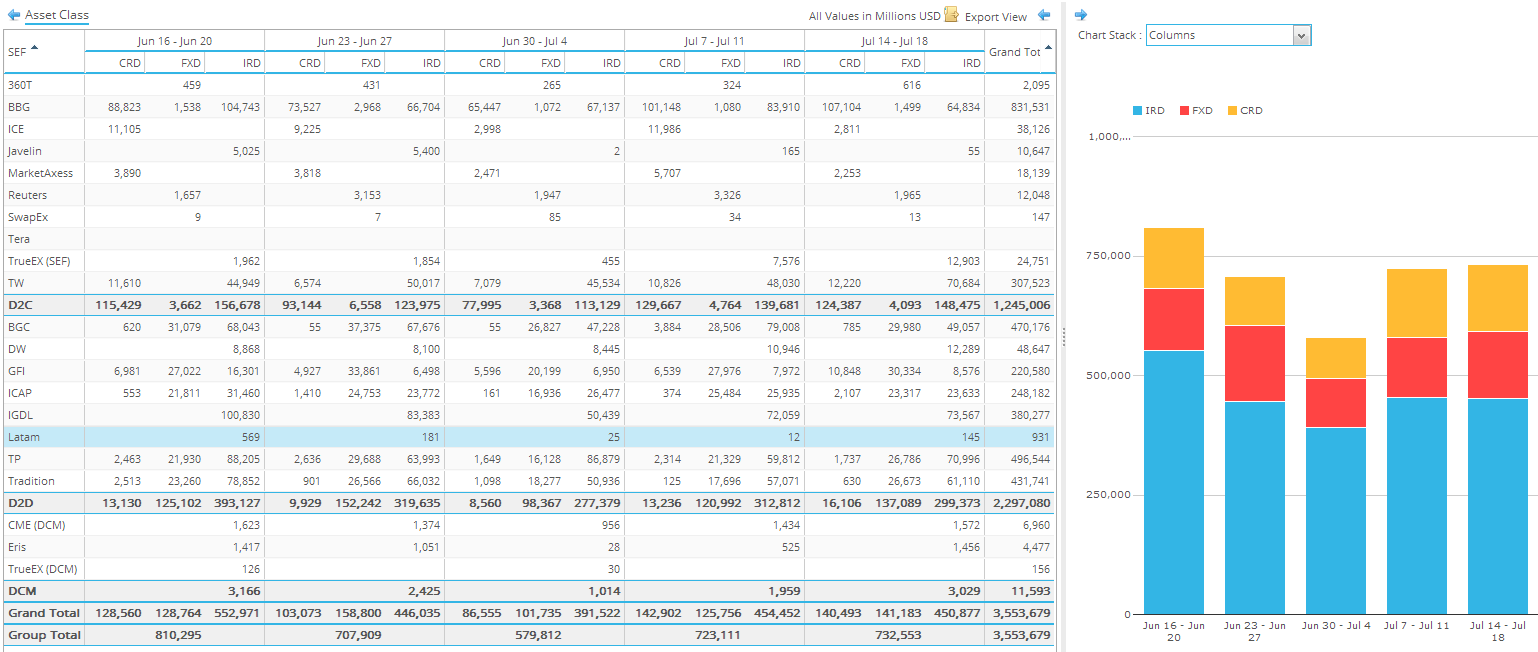Select the Jun 30 - Jul 4 column header
This screenshot has height=652, width=1538.
[535, 41]
